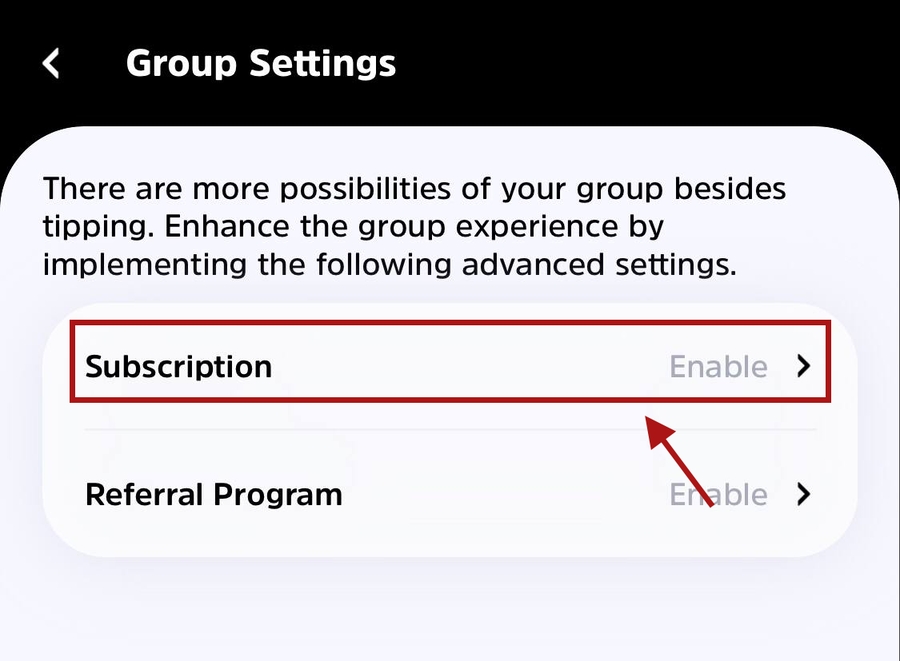Click the empty area below the settings card
Screen dimensions: 900x661
tap(450, 610)
